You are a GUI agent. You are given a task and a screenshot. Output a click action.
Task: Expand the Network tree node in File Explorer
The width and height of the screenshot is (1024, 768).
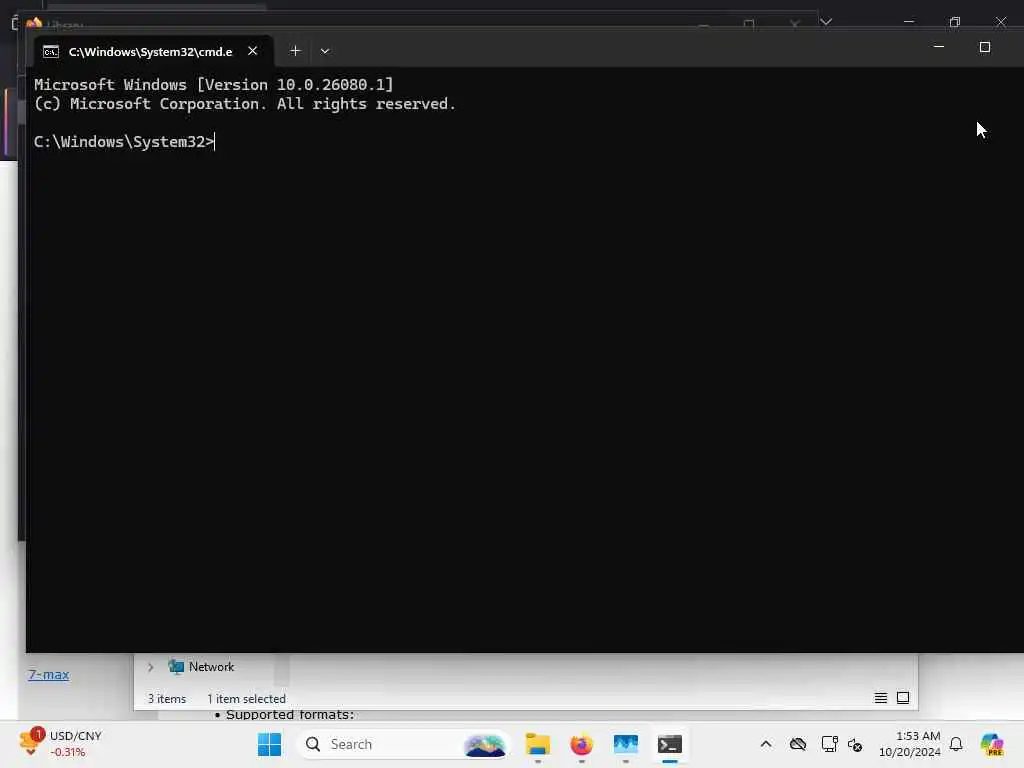151,667
